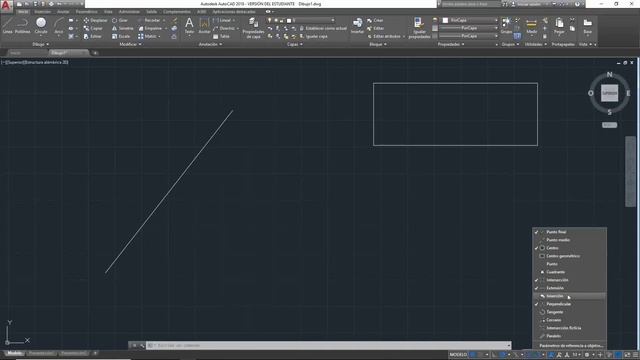Screen dimensions: 640x360
Task: Expand the Dibujo panel
Action: (x=40, y=44)
